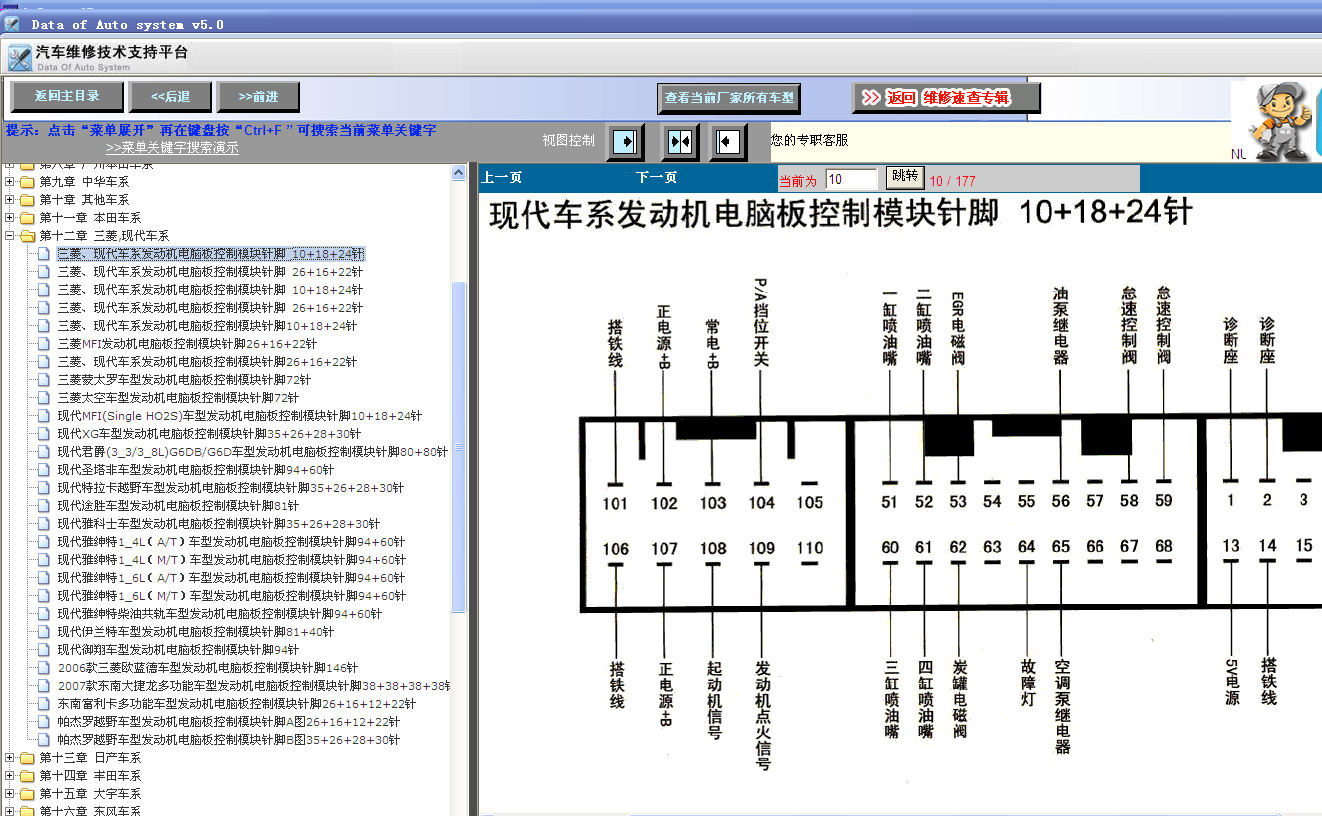Expand the 第十四章 丰田车系 node
Image resolution: width=1322 pixels, height=816 pixels.
10,776
